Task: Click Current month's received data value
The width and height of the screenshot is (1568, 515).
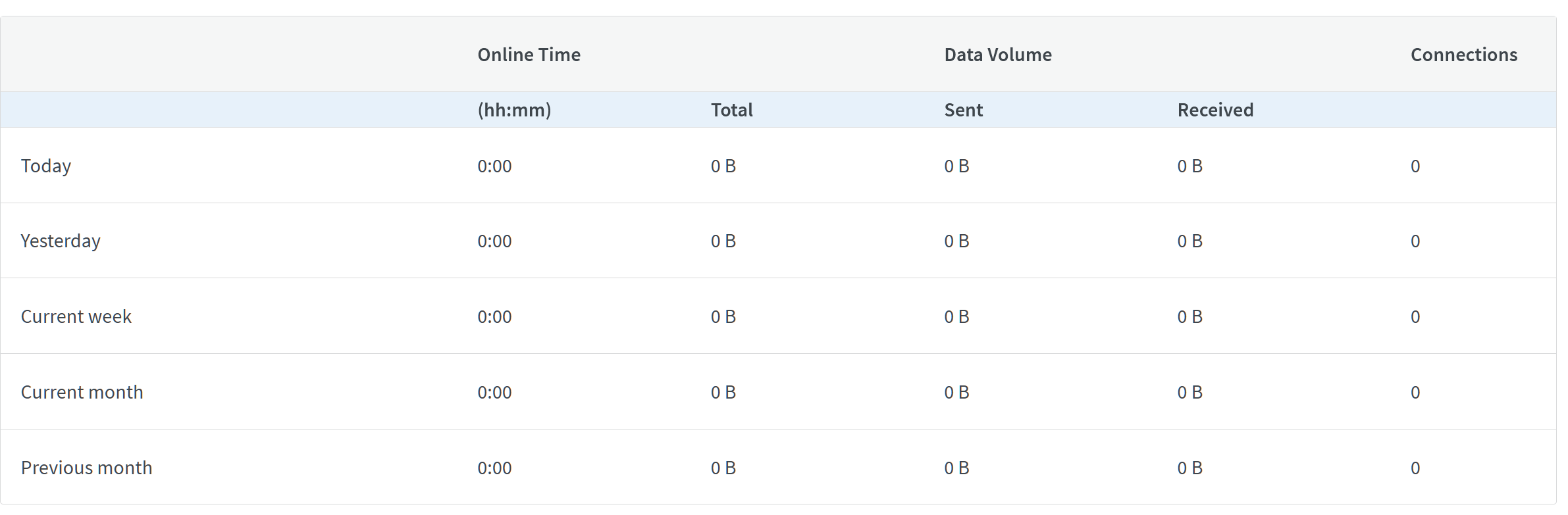Action: click(1189, 392)
